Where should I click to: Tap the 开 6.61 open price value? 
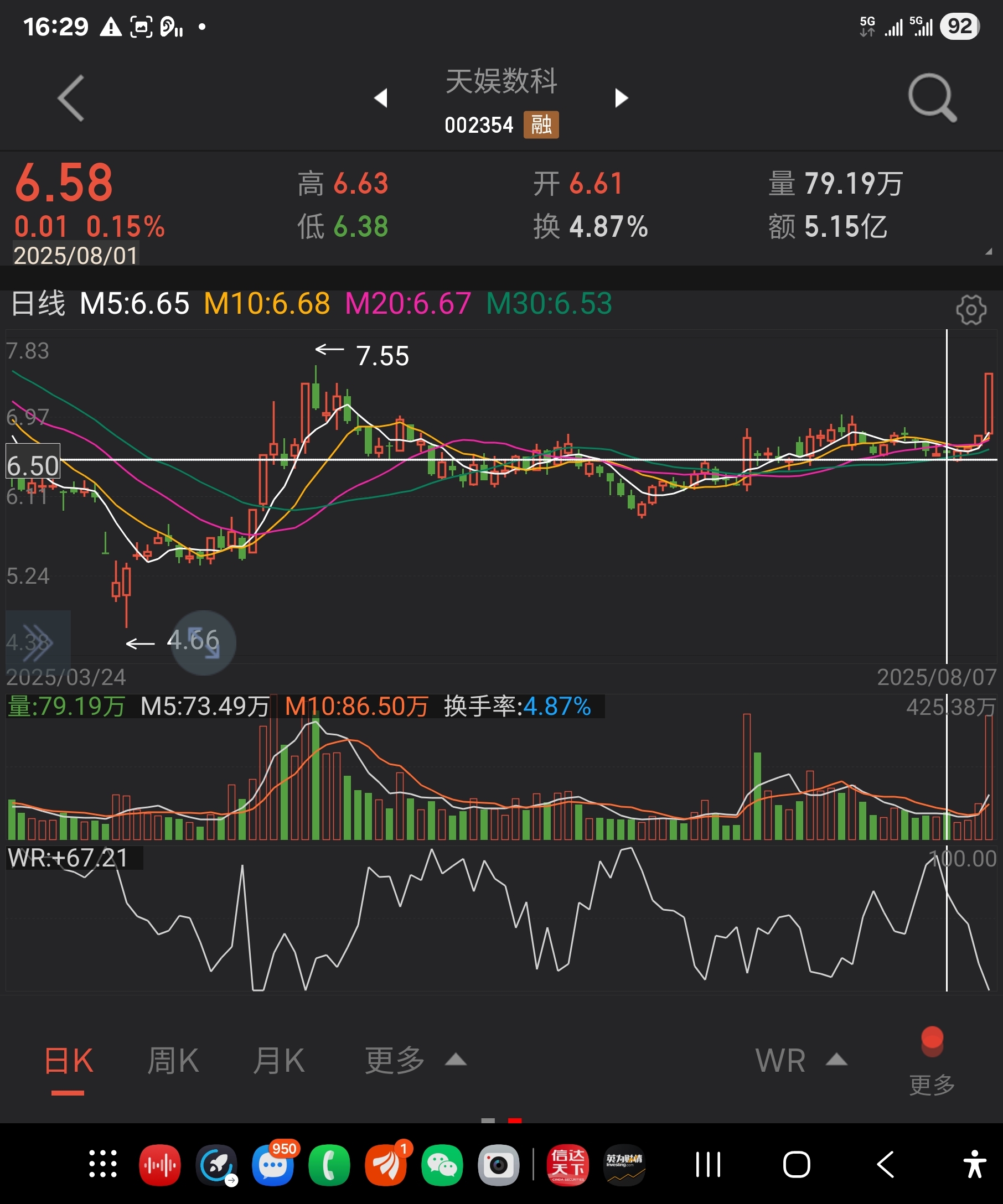pyautogui.click(x=578, y=184)
